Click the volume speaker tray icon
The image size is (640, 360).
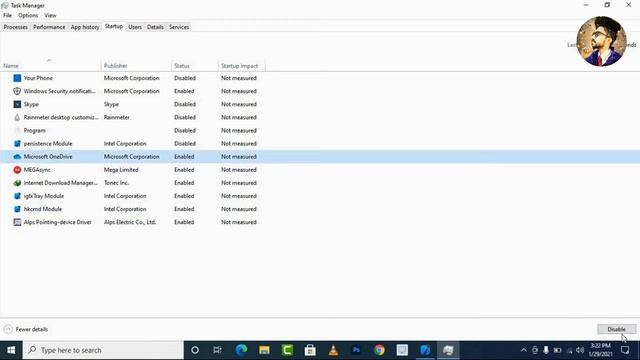[580, 350]
